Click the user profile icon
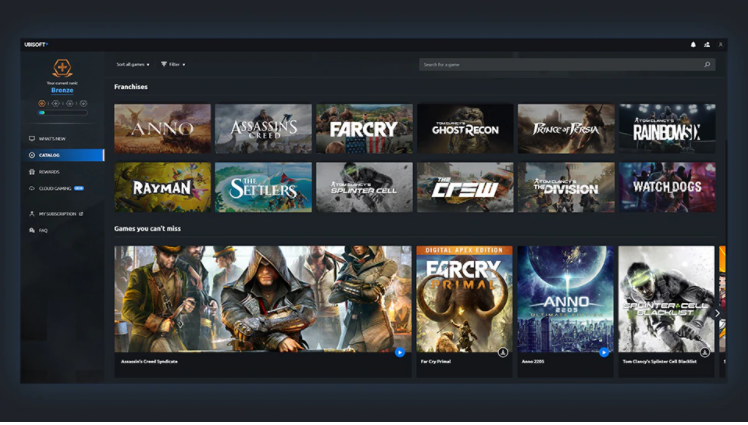 click(x=720, y=45)
